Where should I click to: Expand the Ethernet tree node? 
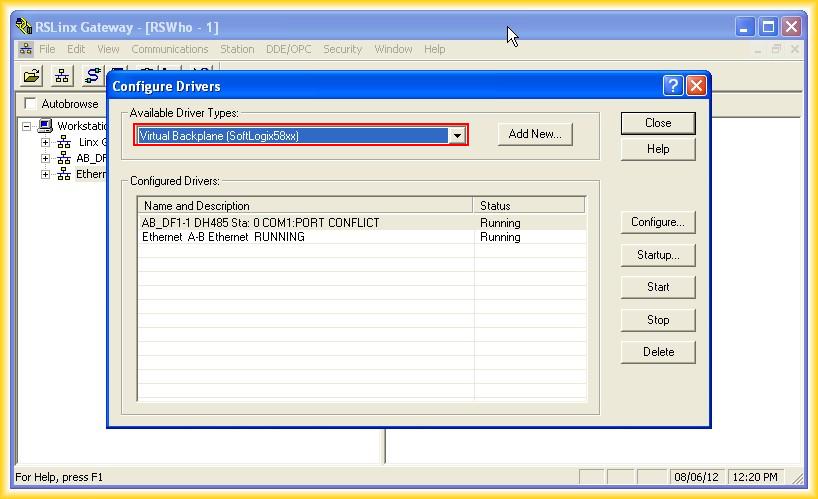click(45, 174)
